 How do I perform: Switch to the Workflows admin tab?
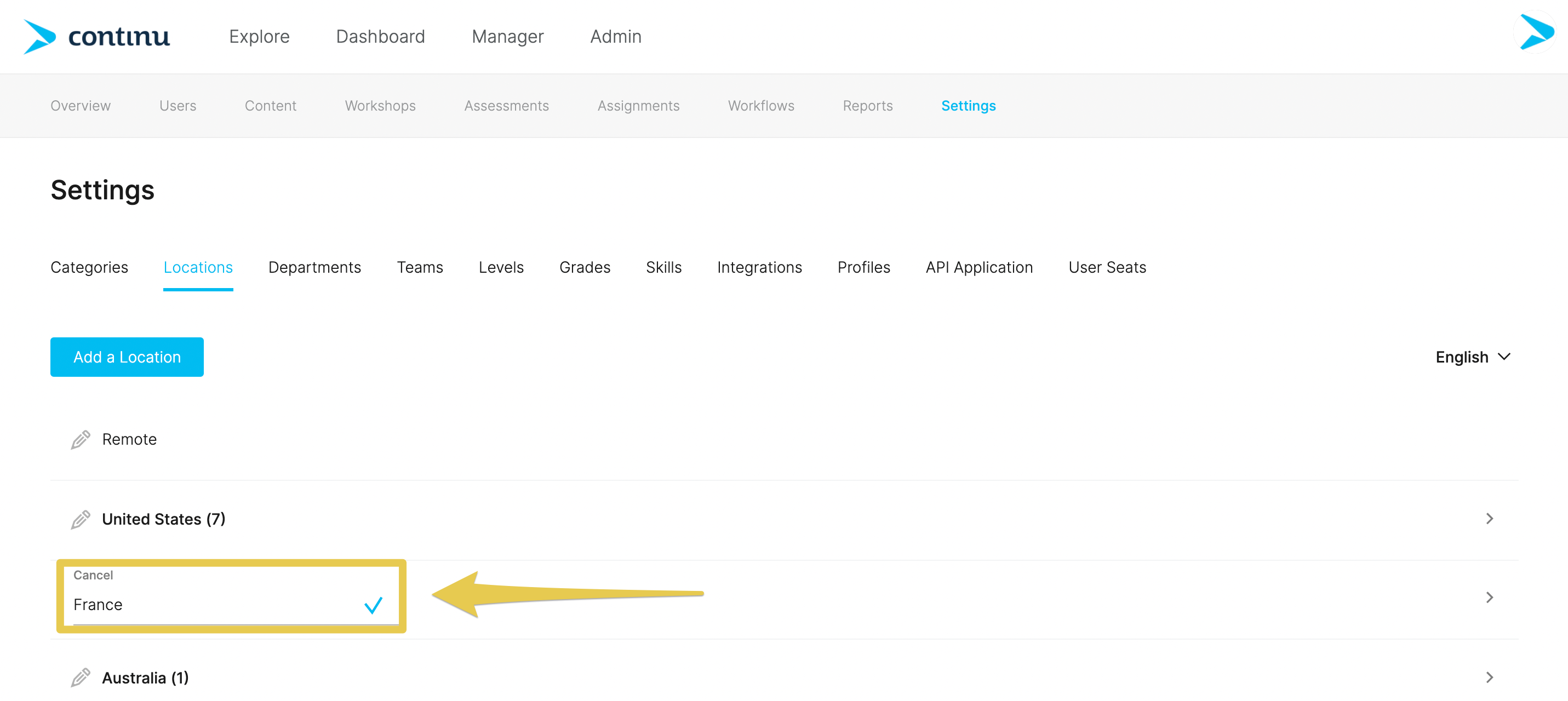pyautogui.click(x=761, y=106)
